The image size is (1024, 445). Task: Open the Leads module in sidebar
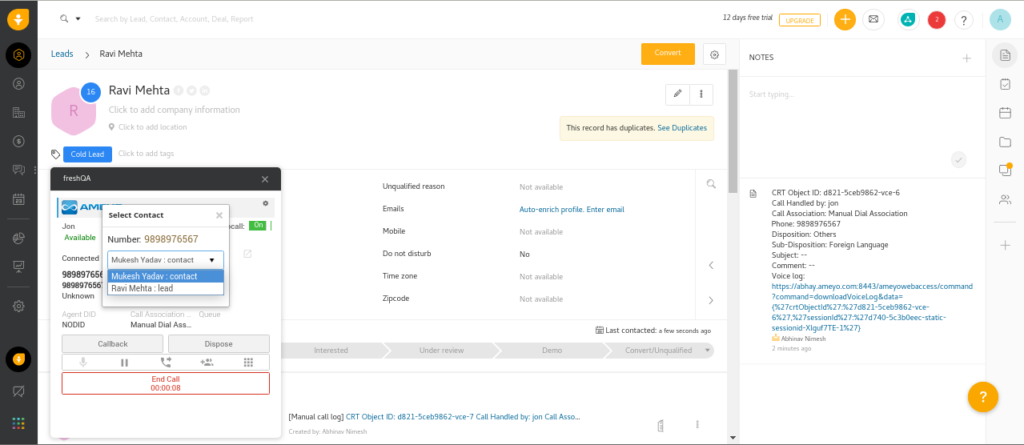[19, 55]
